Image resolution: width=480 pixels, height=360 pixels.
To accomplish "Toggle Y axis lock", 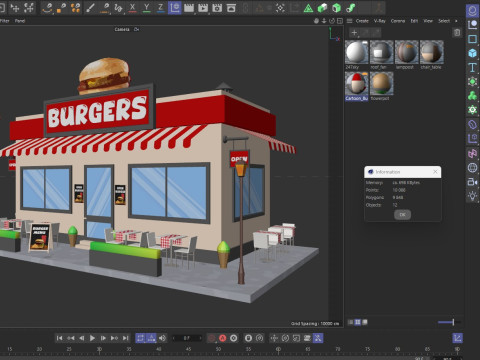I will 146,8.
